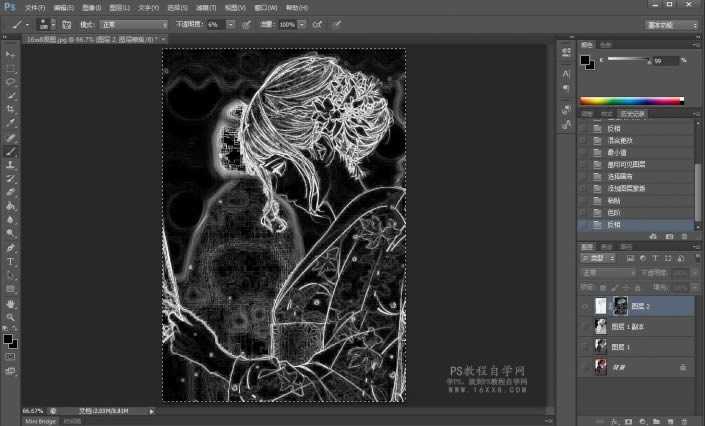
Task: Select the Hand tool
Action: [x=10, y=302]
